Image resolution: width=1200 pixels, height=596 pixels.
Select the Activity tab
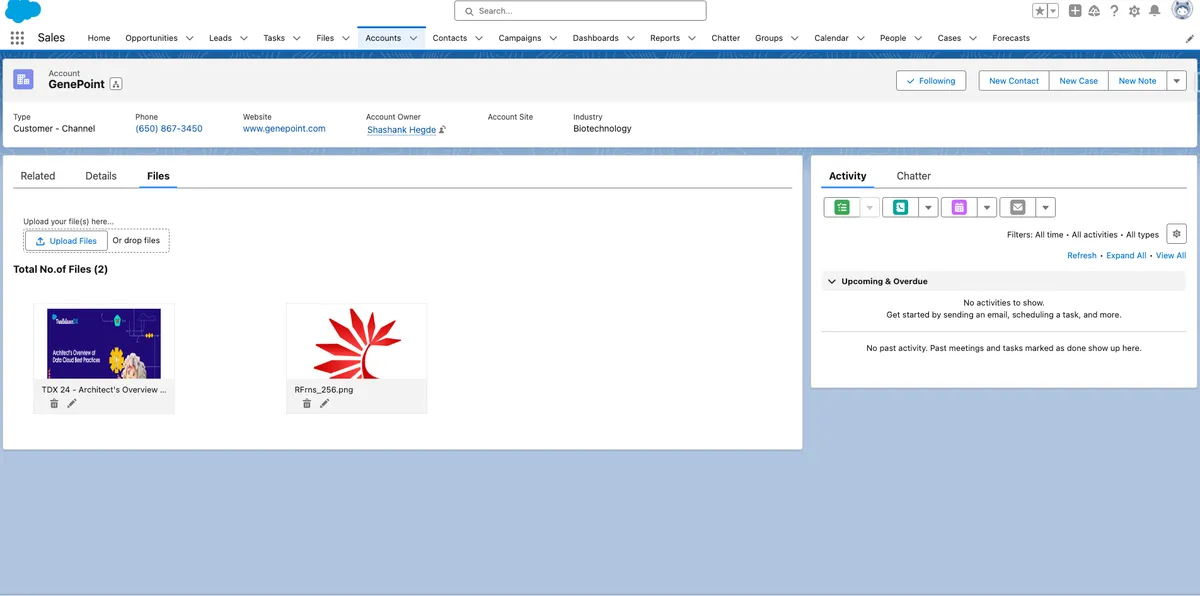tap(848, 176)
